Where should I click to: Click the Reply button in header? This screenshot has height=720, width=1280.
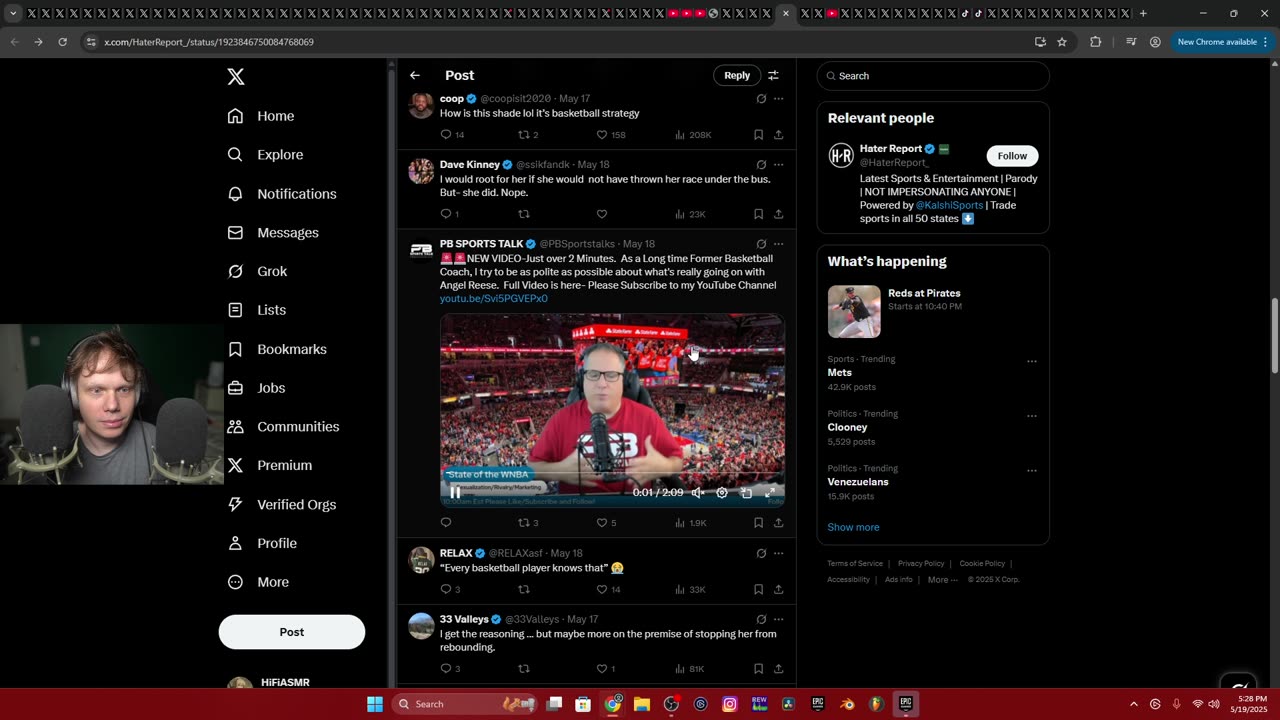pyautogui.click(x=737, y=75)
